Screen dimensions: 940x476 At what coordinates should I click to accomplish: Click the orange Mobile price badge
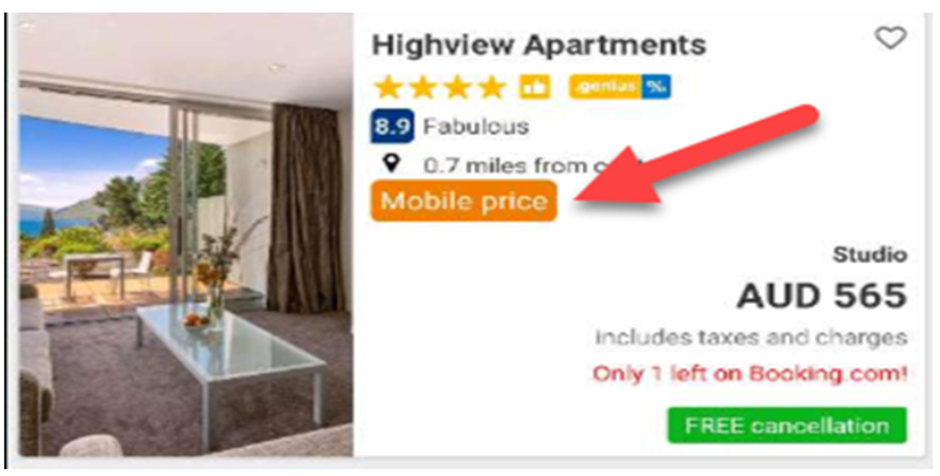coord(464,201)
